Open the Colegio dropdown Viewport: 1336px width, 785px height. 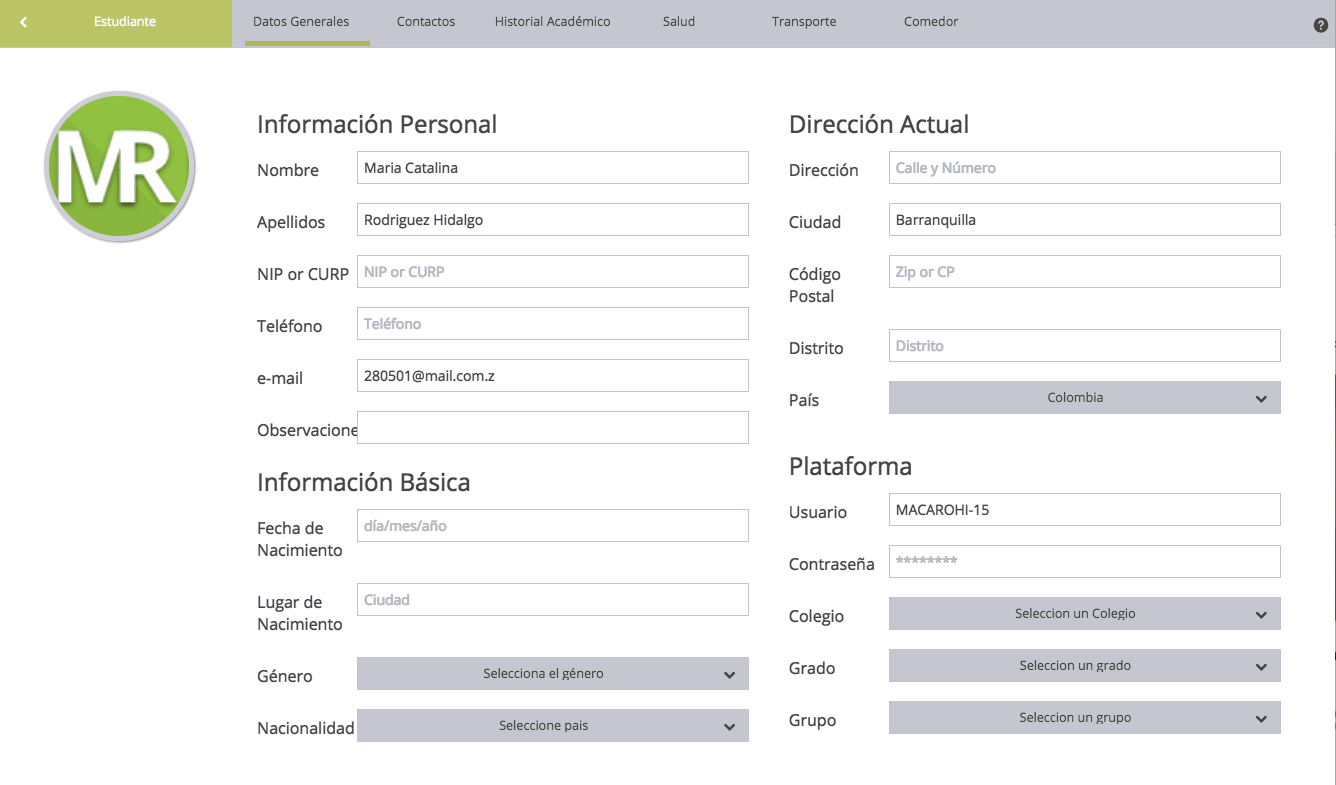pos(1084,613)
